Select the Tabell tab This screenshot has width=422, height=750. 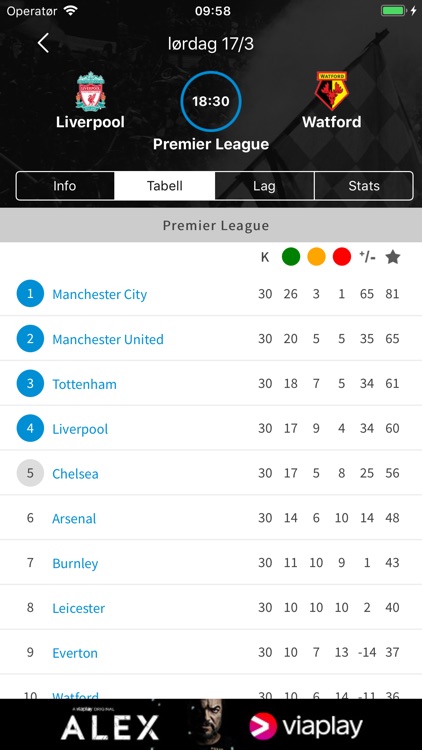point(165,186)
